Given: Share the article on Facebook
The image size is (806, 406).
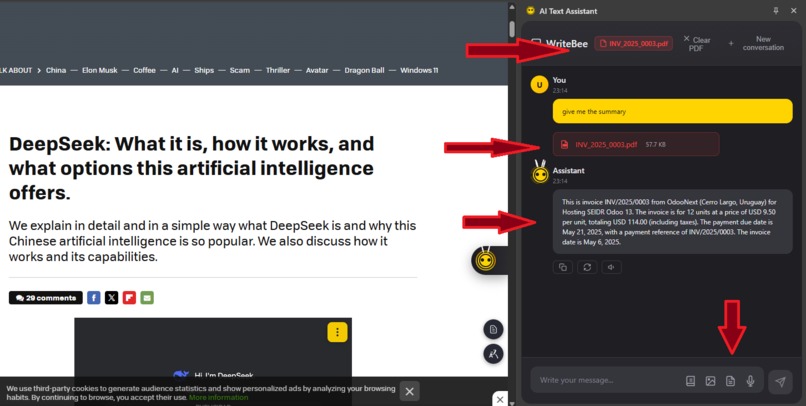Looking at the screenshot, I should pos(94,298).
